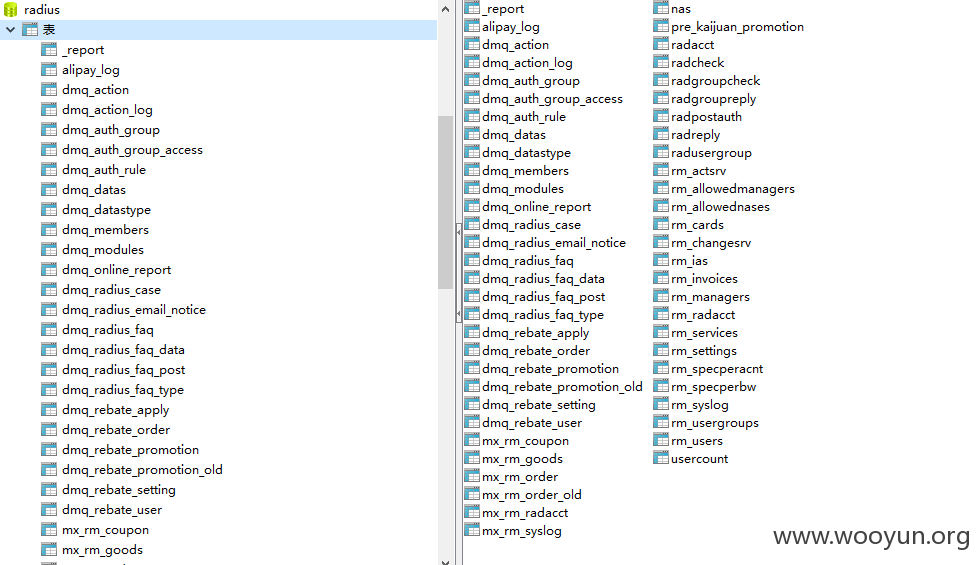This screenshot has height=565, width=979.
Task: Click the radius database icon
Action: coord(11,9)
